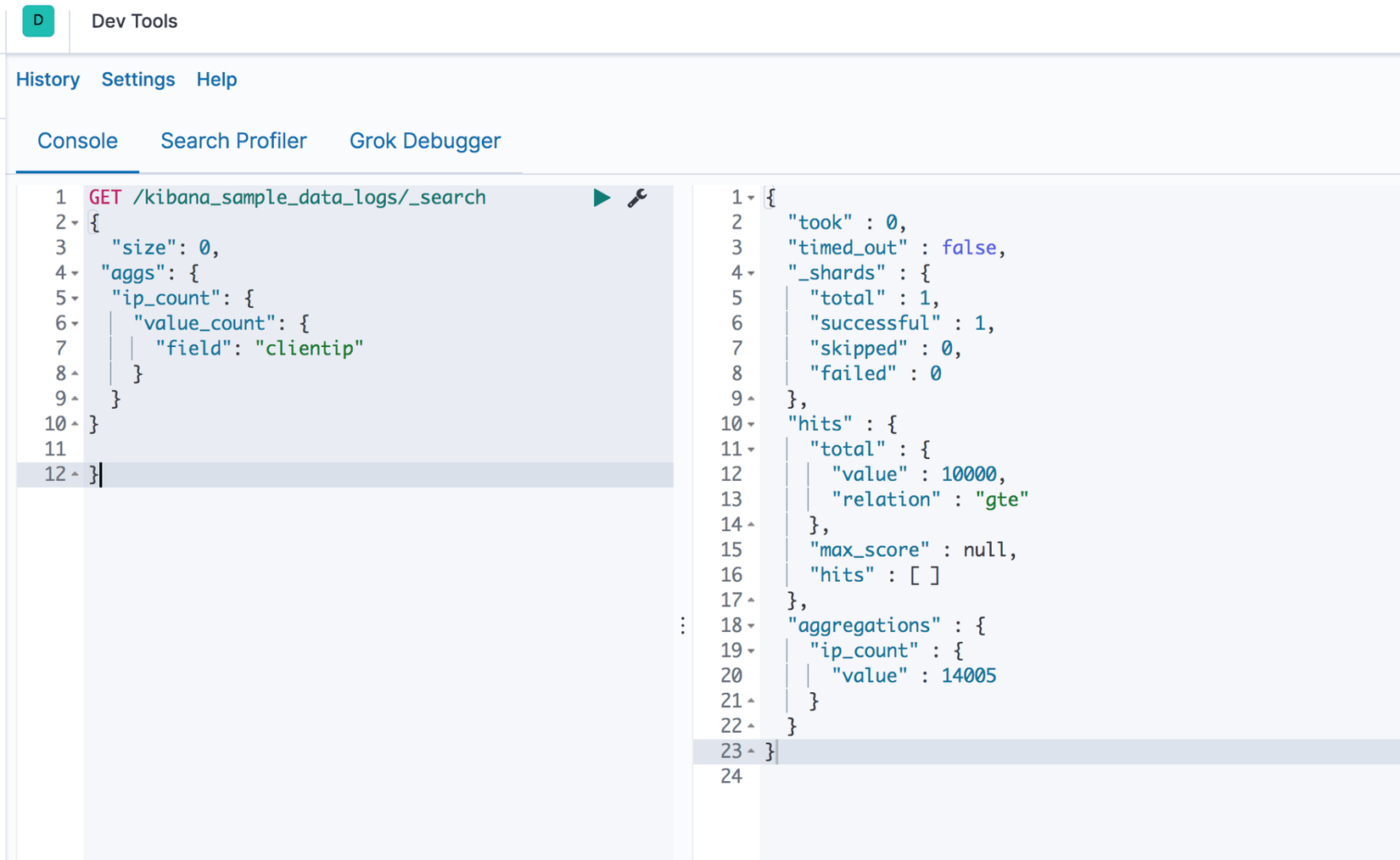
Task: Open the History link
Action: pyautogui.click(x=48, y=80)
